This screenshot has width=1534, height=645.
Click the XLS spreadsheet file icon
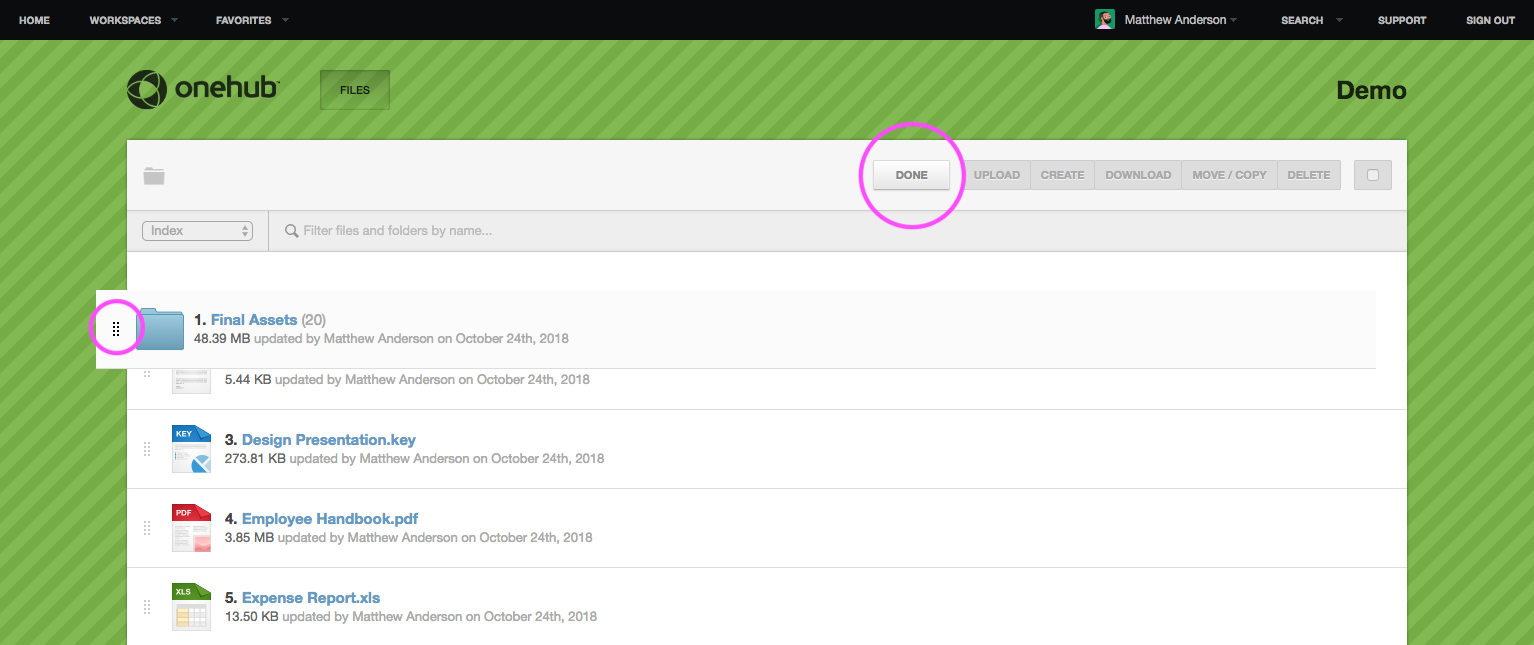(x=191, y=607)
